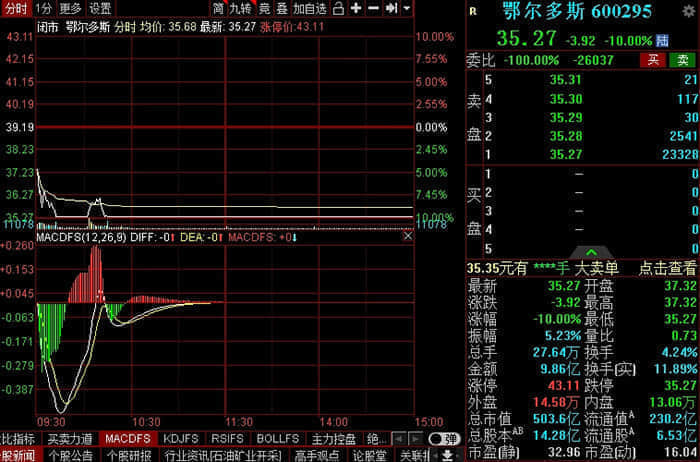The width and height of the screenshot is (700, 462).
Task: Click sell level 3 price 35.29
Action: 566,117
